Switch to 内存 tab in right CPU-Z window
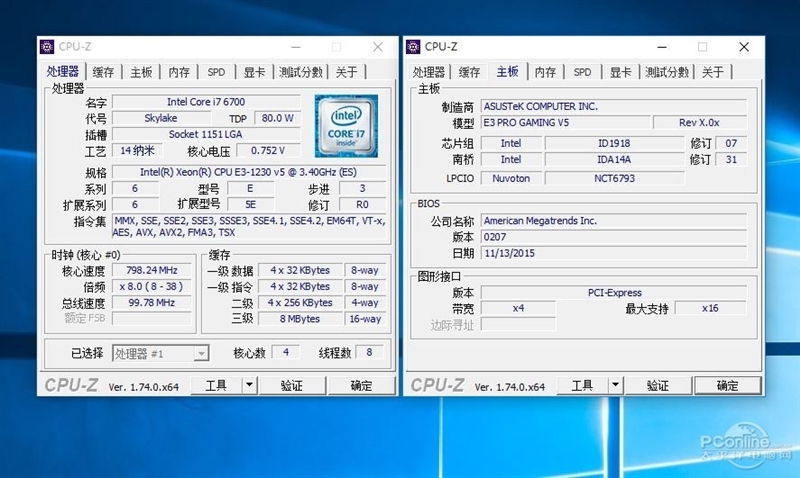Screen dimensions: 800x478 [x=545, y=72]
